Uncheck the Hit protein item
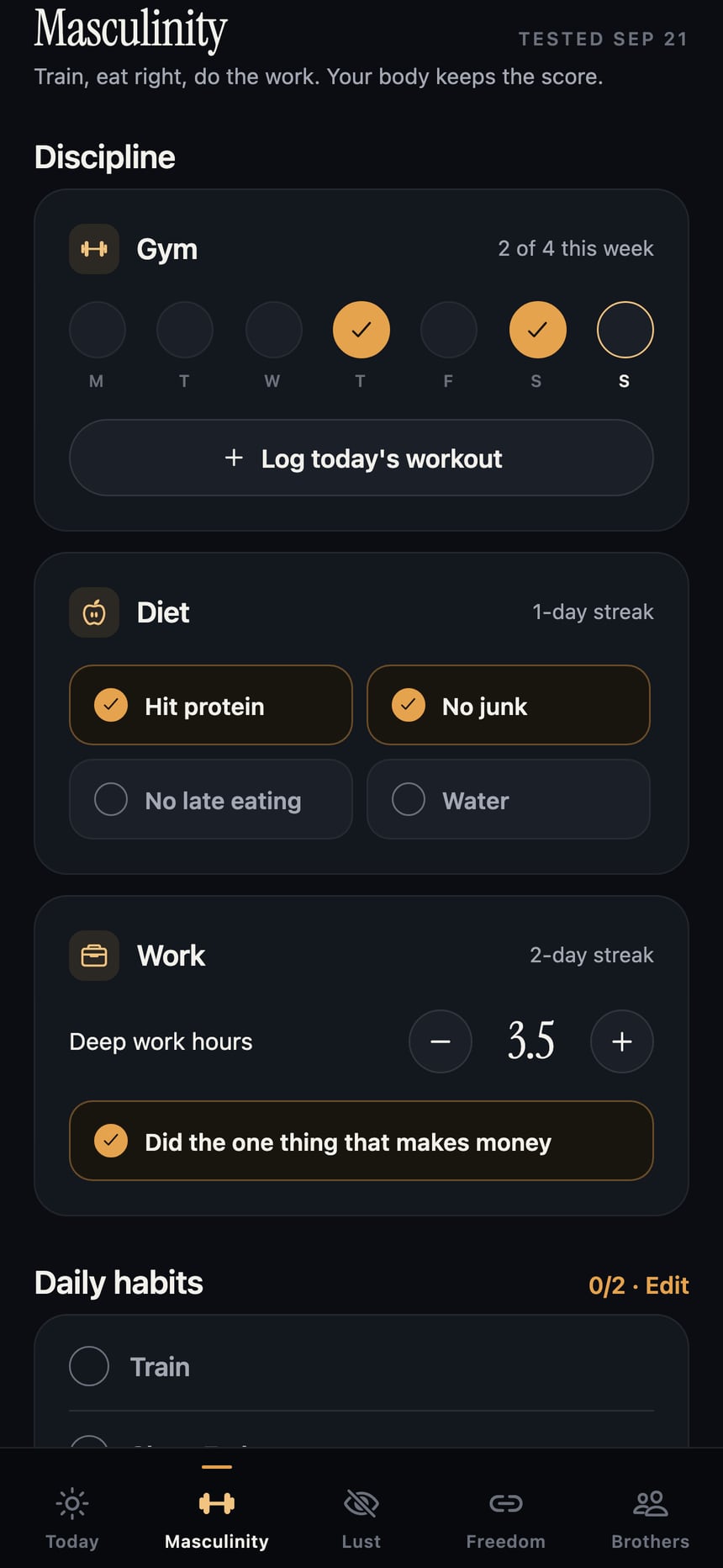Screen dimensions: 723x1568 (x=210, y=705)
